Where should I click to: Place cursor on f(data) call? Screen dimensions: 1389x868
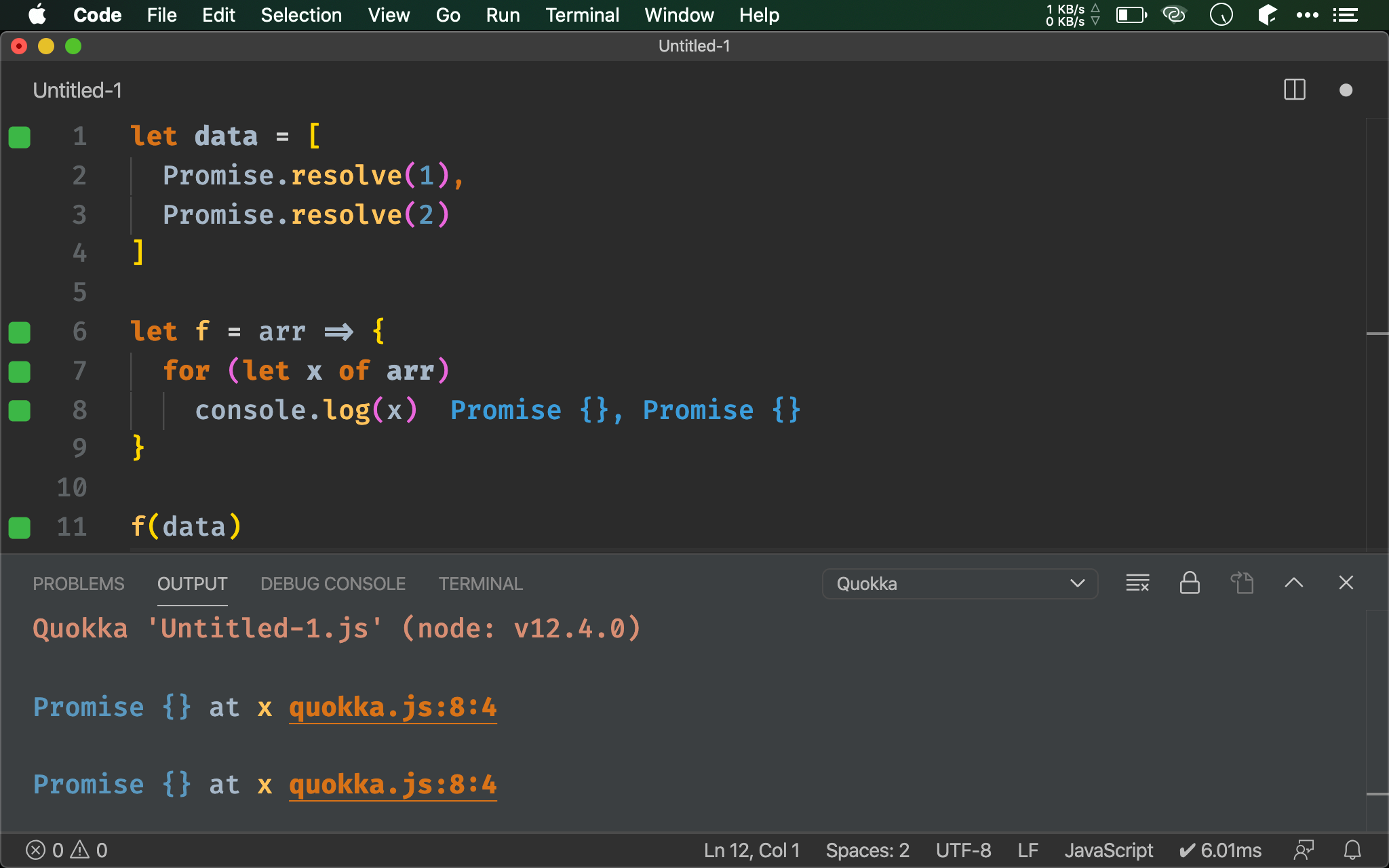[186, 527]
